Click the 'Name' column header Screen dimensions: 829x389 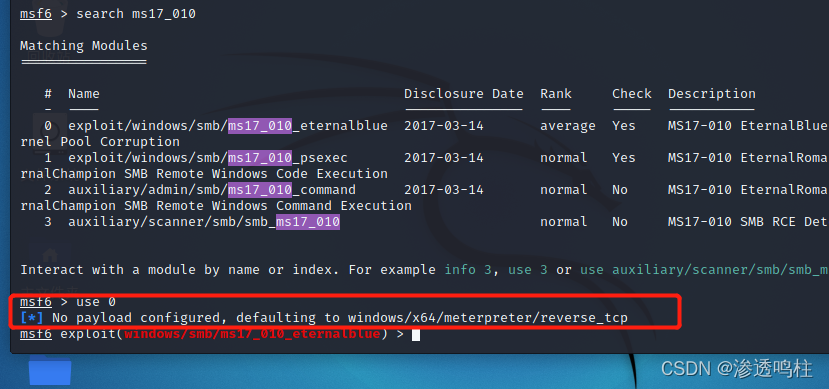[x=84, y=94]
